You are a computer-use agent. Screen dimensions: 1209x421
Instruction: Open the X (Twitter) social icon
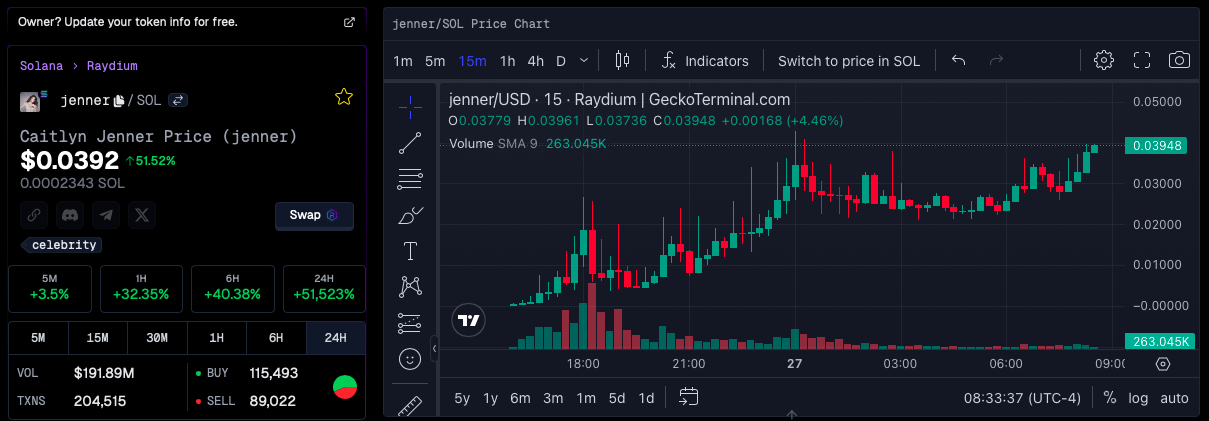pyautogui.click(x=142, y=215)
